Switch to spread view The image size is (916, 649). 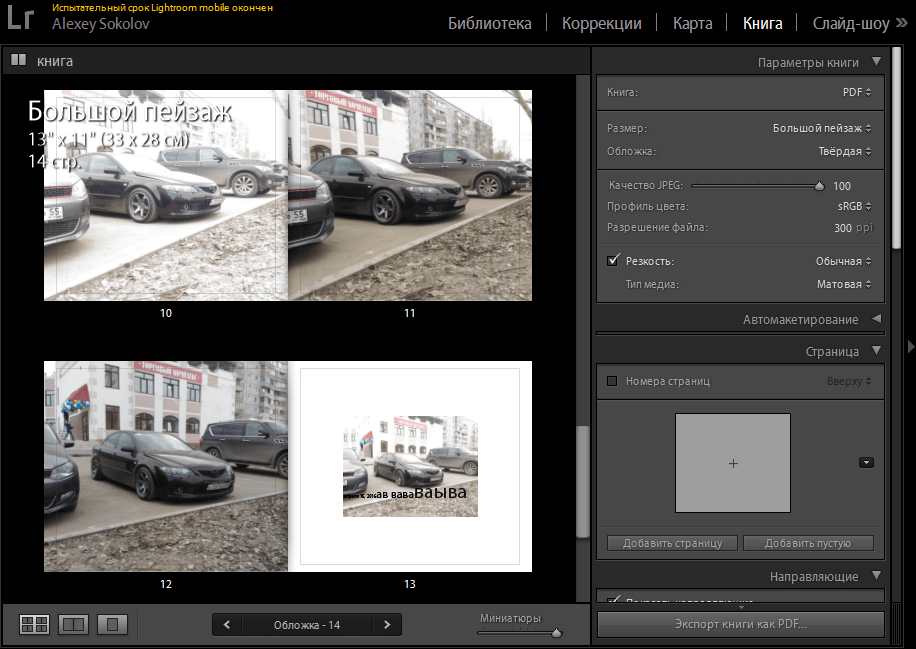click(74, 624)
